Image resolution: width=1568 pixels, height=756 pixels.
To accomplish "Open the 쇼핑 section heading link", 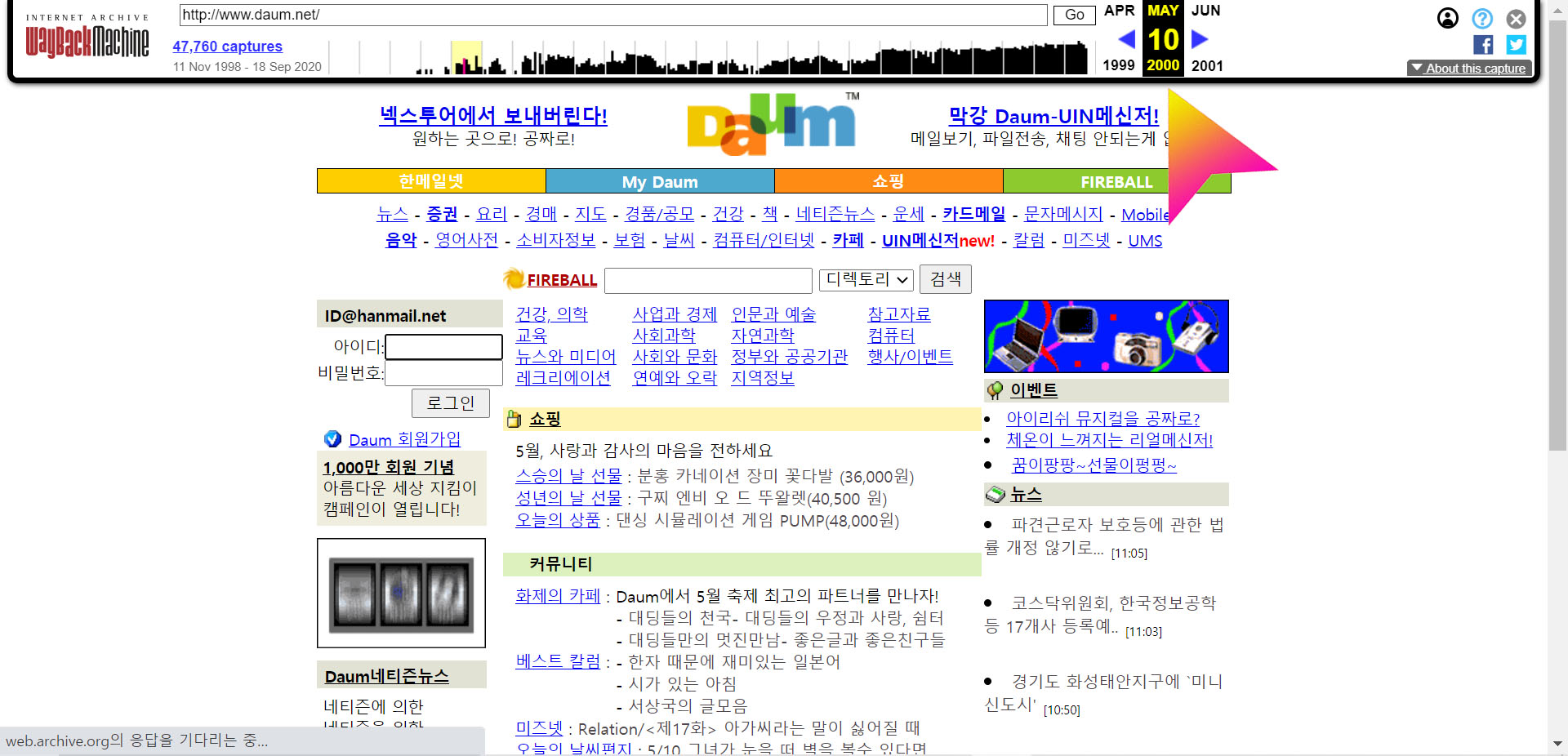I will coord(545,419).
